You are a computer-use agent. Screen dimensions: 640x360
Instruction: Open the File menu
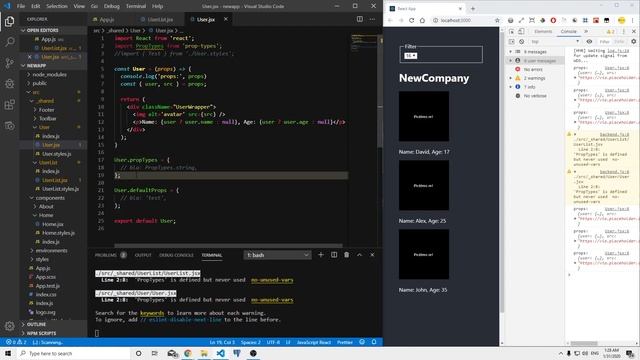click(21, 6)
